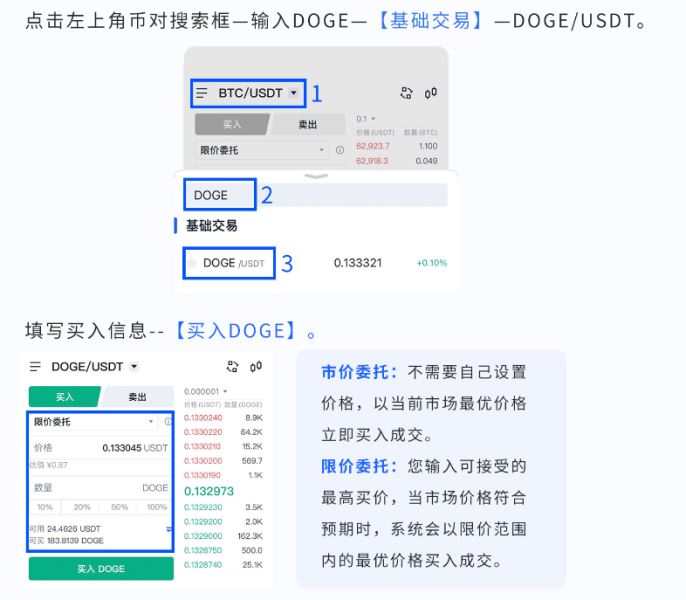686x600 pixels.
Task: Click the transfer arrows icon beside available USDT
Action: tap(169, 528)
